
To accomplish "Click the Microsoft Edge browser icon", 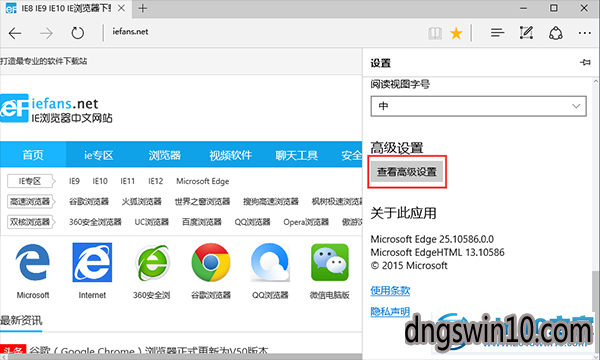I will (x=33, y=263).
